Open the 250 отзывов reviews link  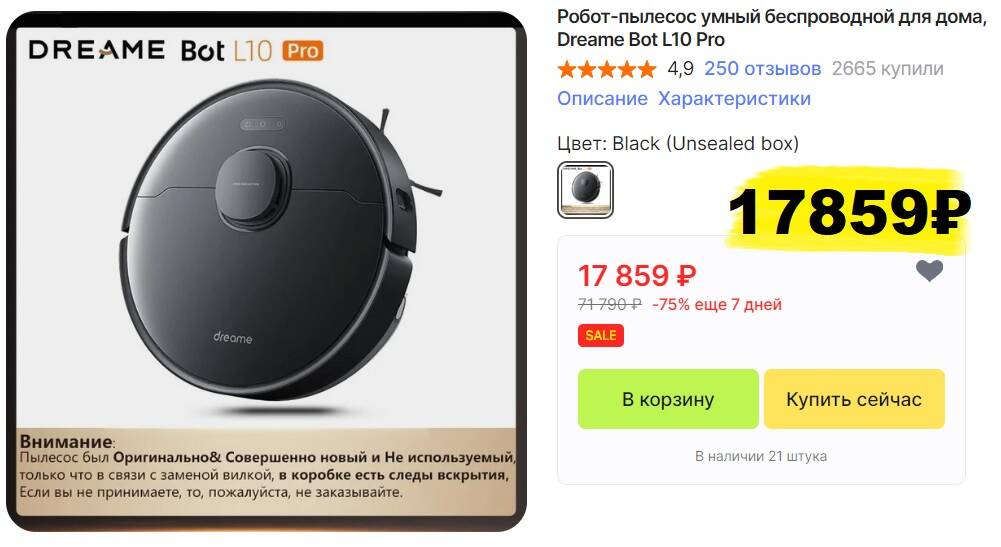[x=762, y=68]
